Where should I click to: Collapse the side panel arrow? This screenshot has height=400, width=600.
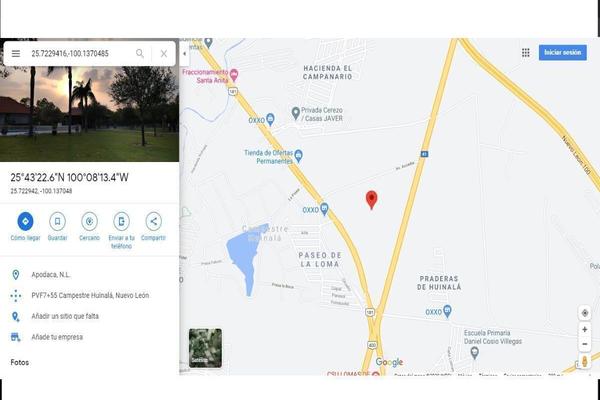(184, 54)
